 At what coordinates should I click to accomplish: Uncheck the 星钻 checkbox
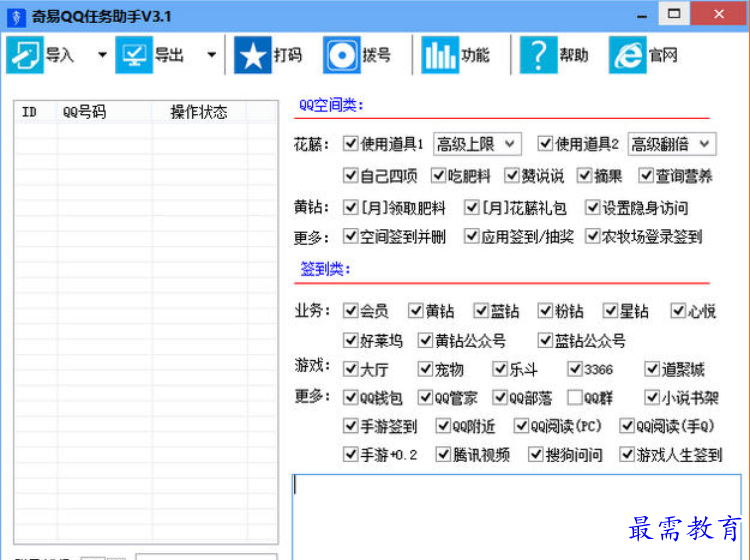point(610,311)
